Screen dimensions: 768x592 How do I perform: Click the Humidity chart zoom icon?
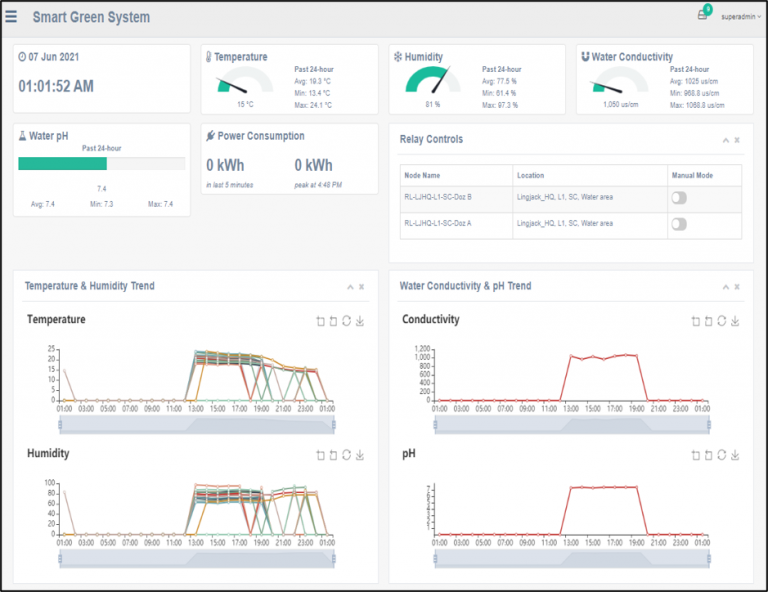[320, 455]
